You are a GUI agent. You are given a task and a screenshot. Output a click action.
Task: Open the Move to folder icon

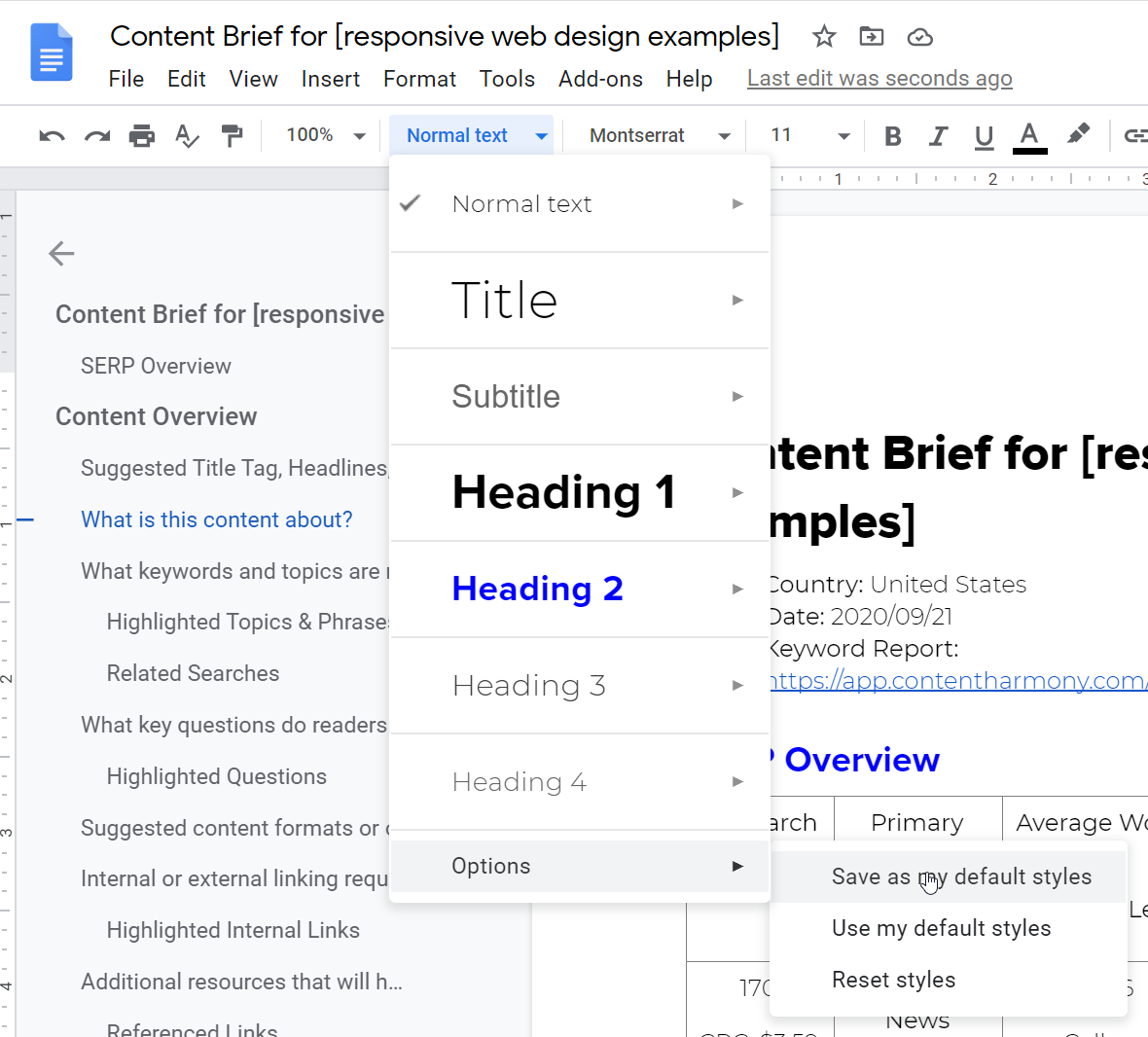tap(872, 37)
